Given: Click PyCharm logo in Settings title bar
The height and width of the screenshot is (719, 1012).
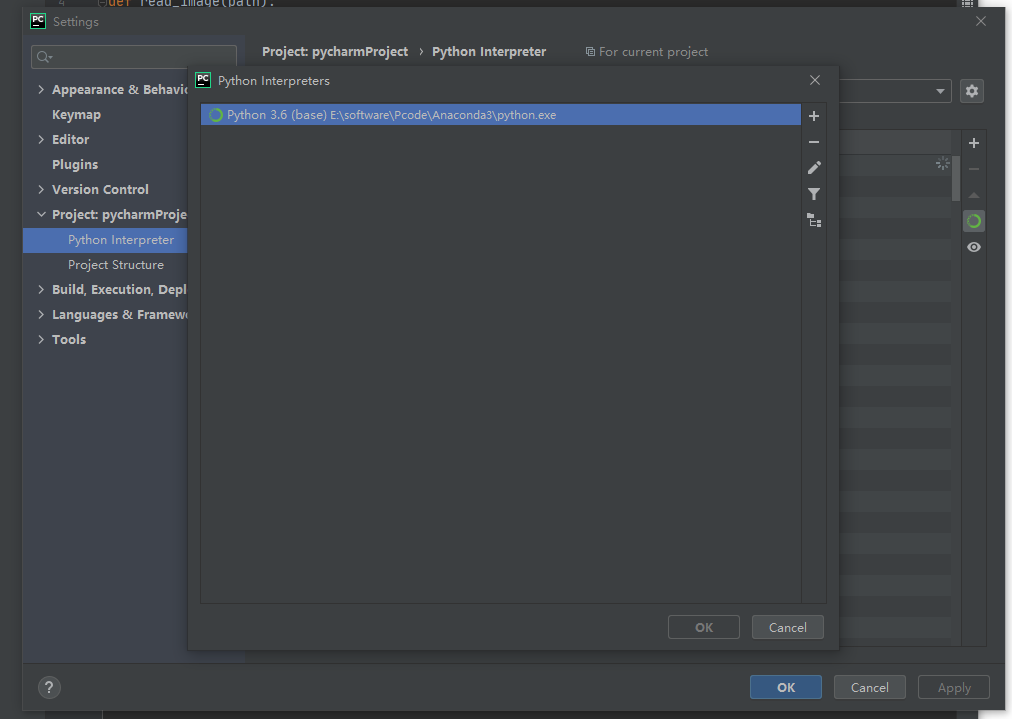Looking at the screenshot, I should click(38, 21).
